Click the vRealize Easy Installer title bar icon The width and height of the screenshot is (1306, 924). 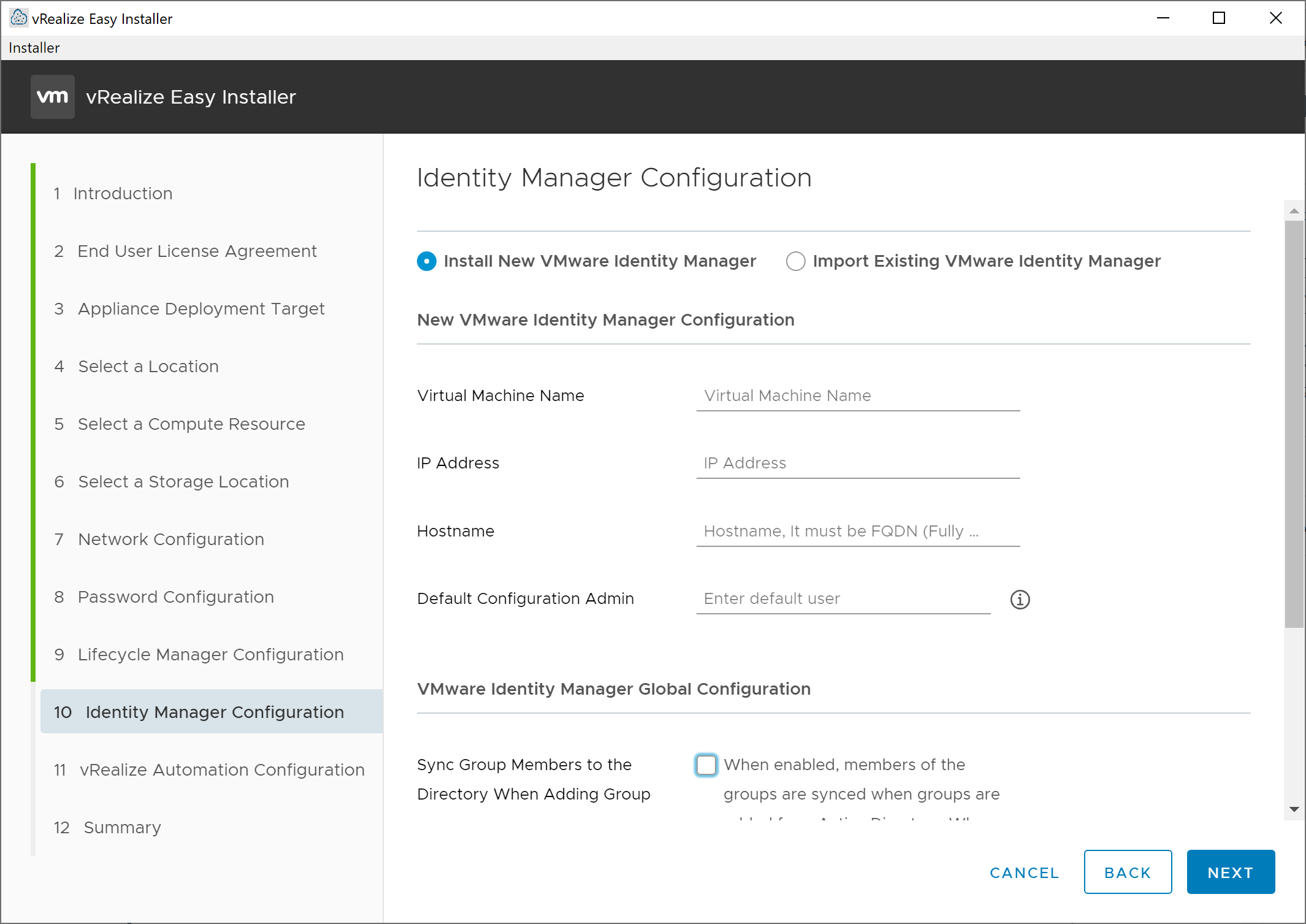pos(18,18)
